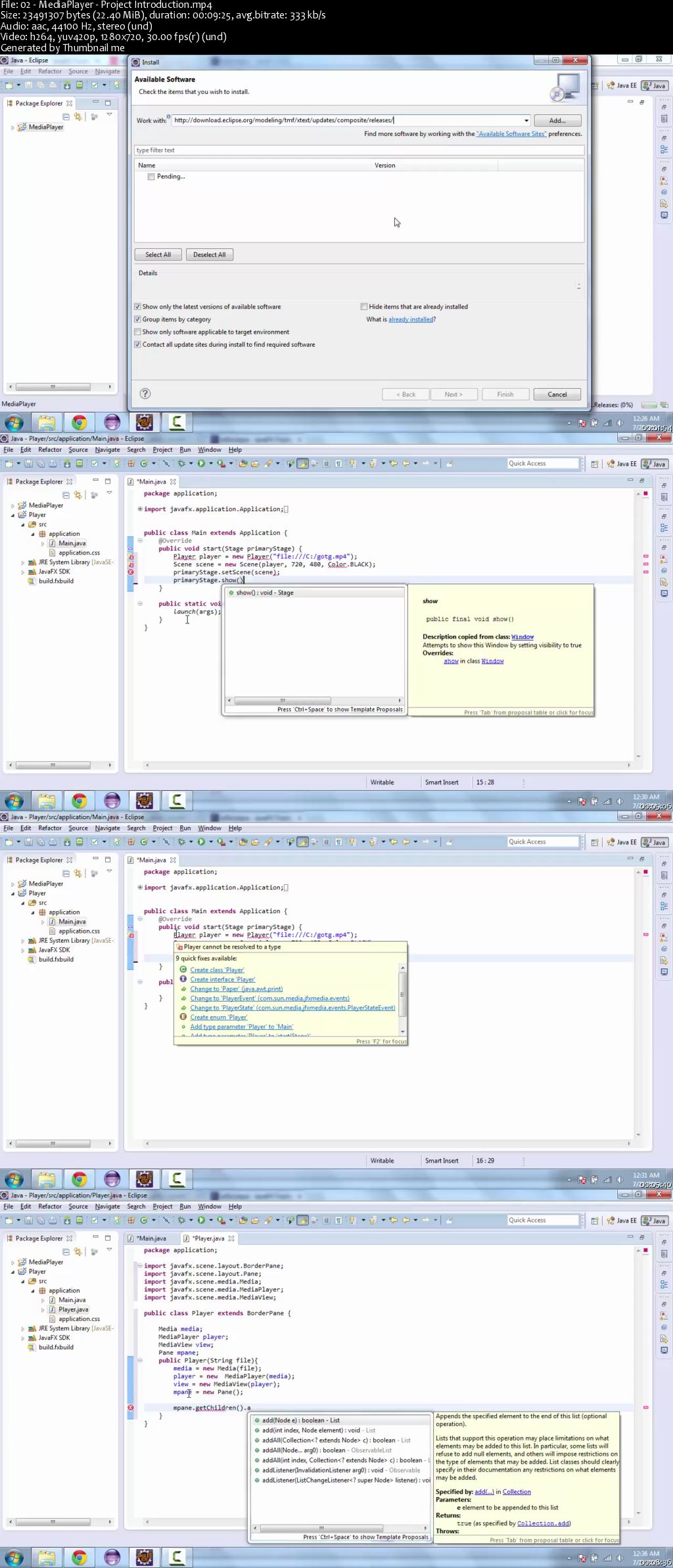Viewport: 673px width, 1568px height.
Task: Open the Work with URL dropdown arrow
Action: 526,121
